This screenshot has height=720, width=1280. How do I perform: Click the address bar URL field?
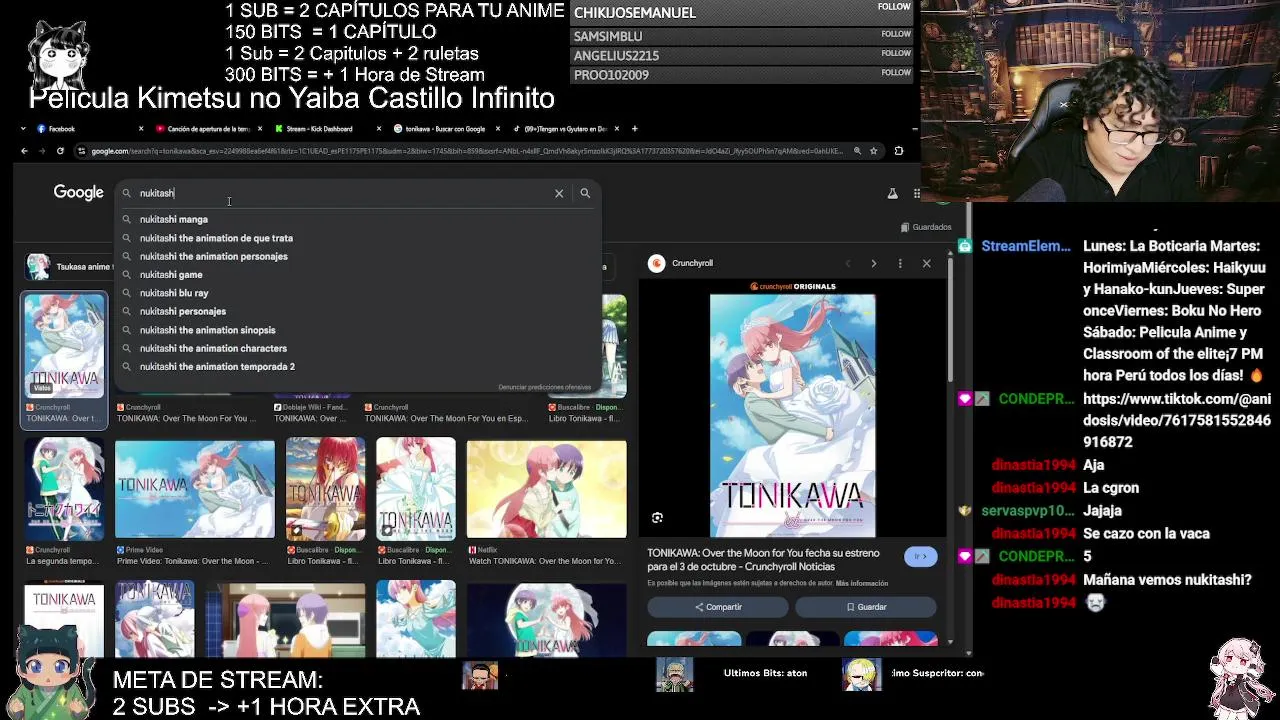[465, 151]
